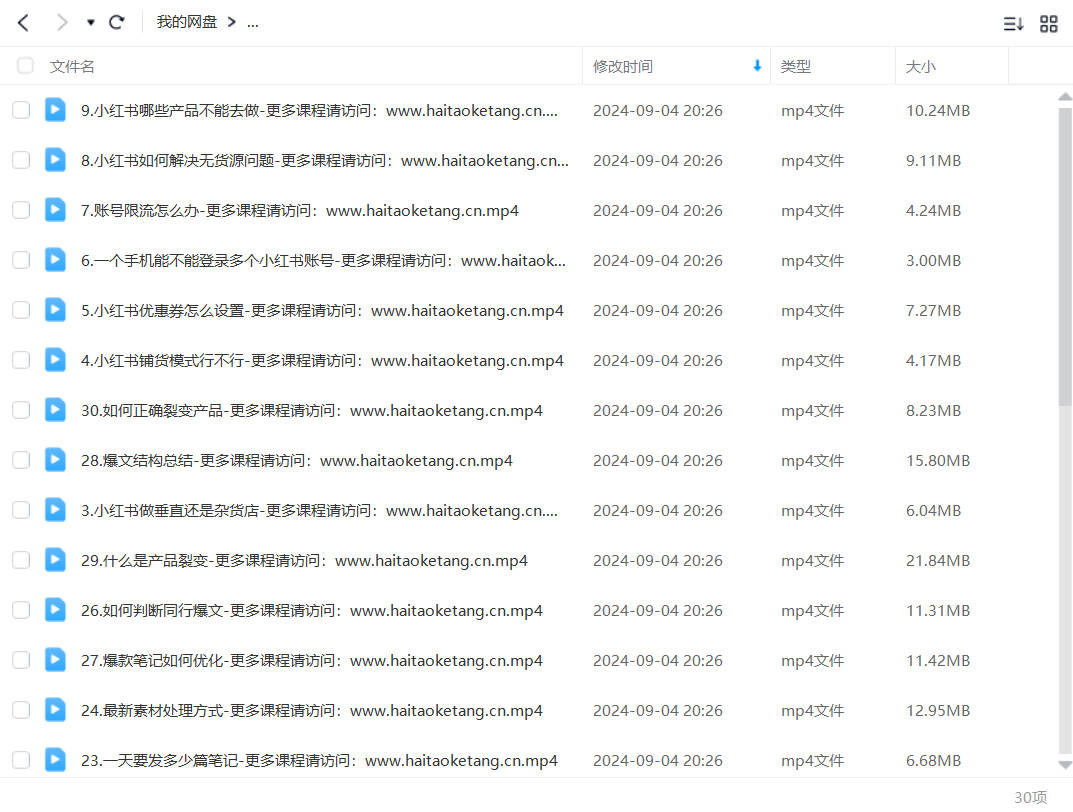Select the 15.80MB size cell

point(938,460)
